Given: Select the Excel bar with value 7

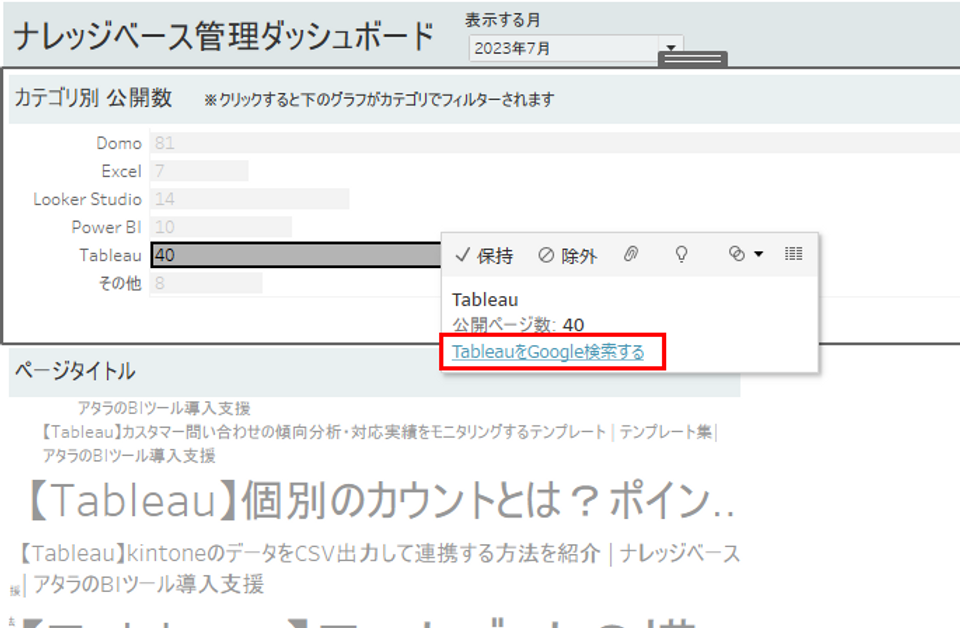Looking at the screenshot, I should coord(200,171).
